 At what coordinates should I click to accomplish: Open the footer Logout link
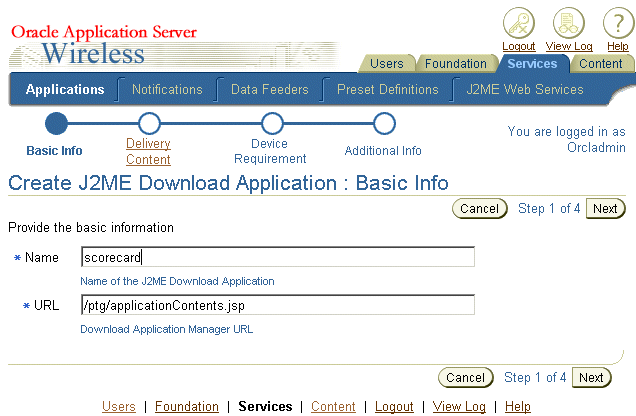pyautogui.click(x=394, y=406)
